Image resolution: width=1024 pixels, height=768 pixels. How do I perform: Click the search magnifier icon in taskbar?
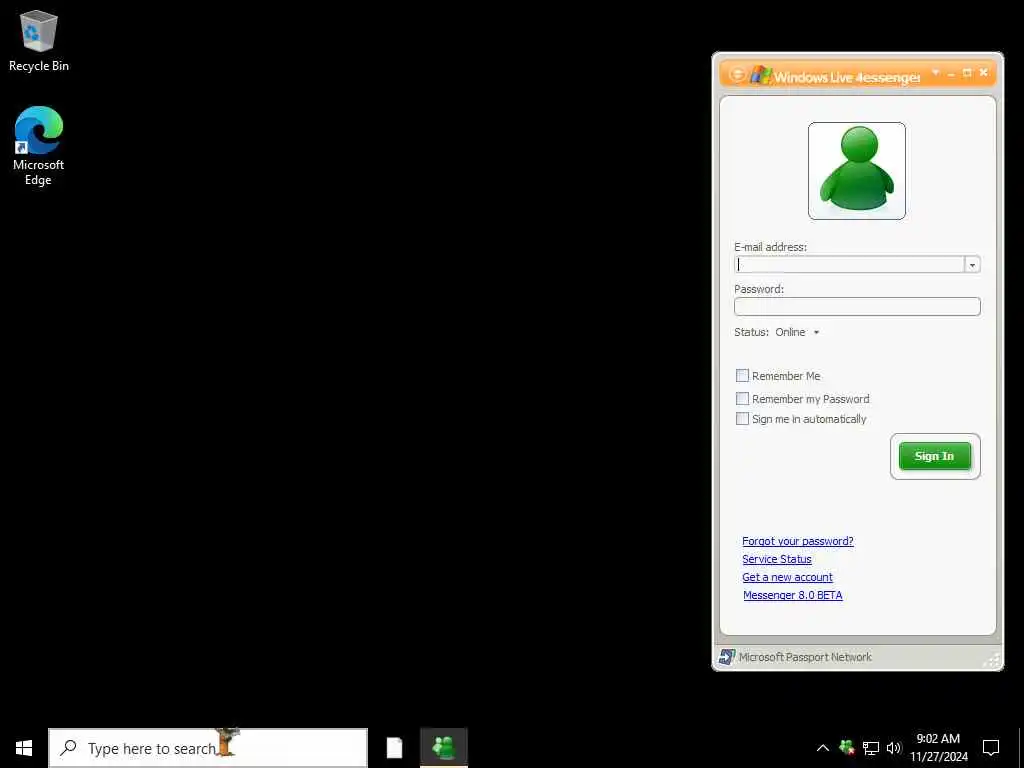(x=68, y=748)
